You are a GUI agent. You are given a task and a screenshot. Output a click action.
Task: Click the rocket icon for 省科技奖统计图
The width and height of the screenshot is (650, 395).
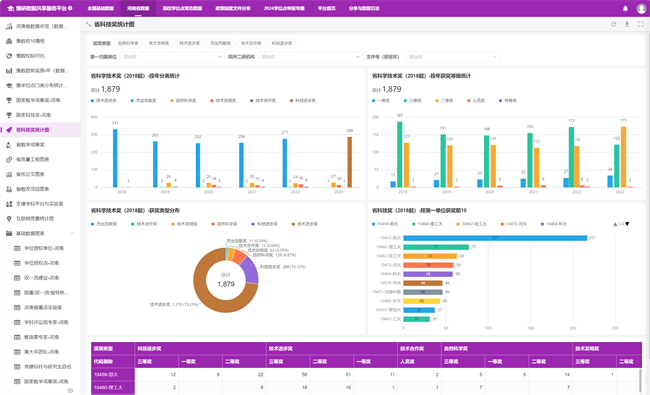tap(9, 130)
